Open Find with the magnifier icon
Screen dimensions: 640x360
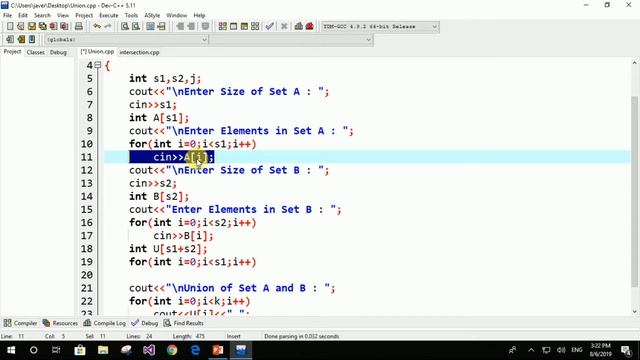tap(125, 27)
